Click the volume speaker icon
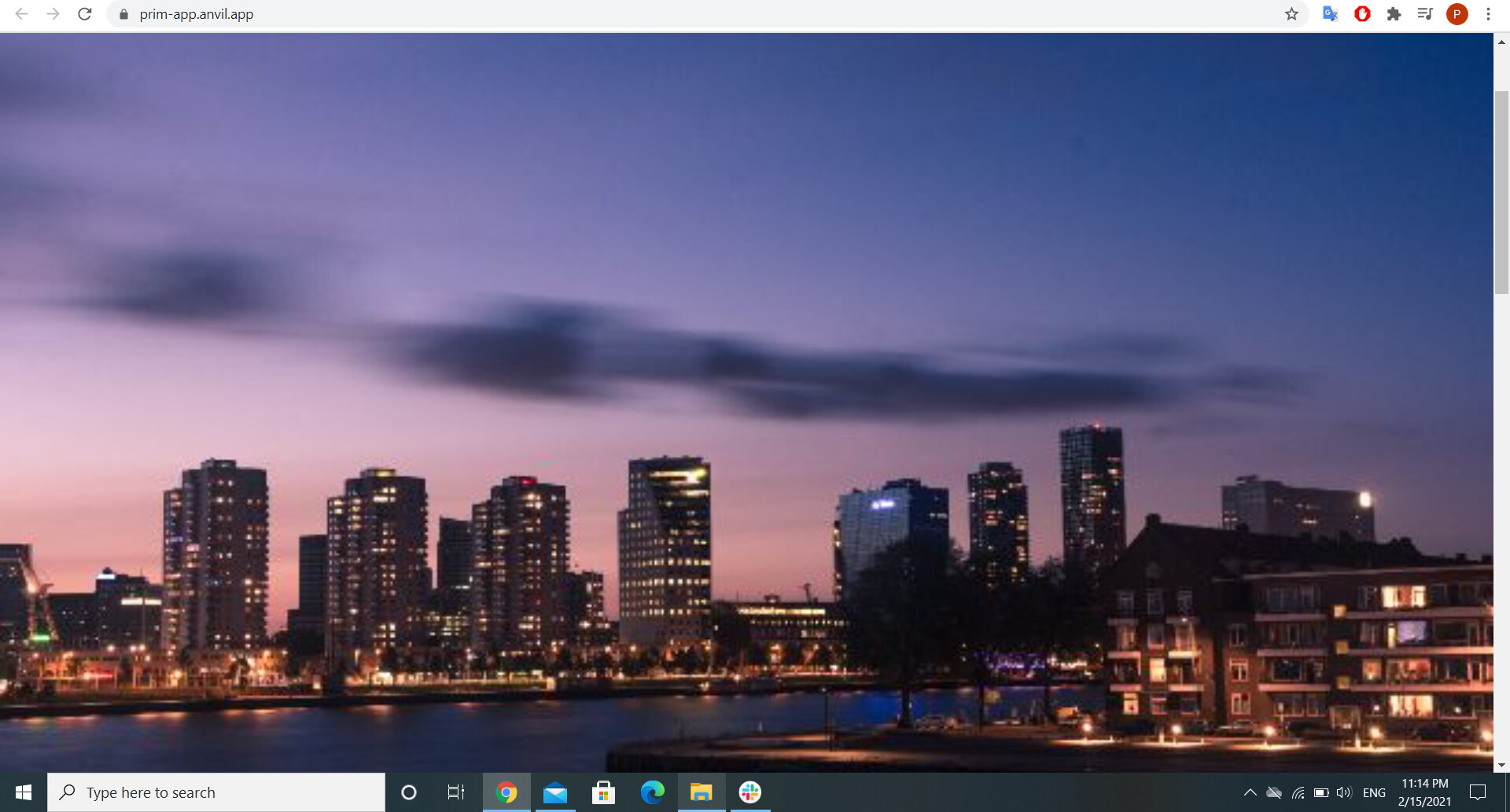Image resolution: width=1510 pixels, height=812 pixels. pos(1344,792)
